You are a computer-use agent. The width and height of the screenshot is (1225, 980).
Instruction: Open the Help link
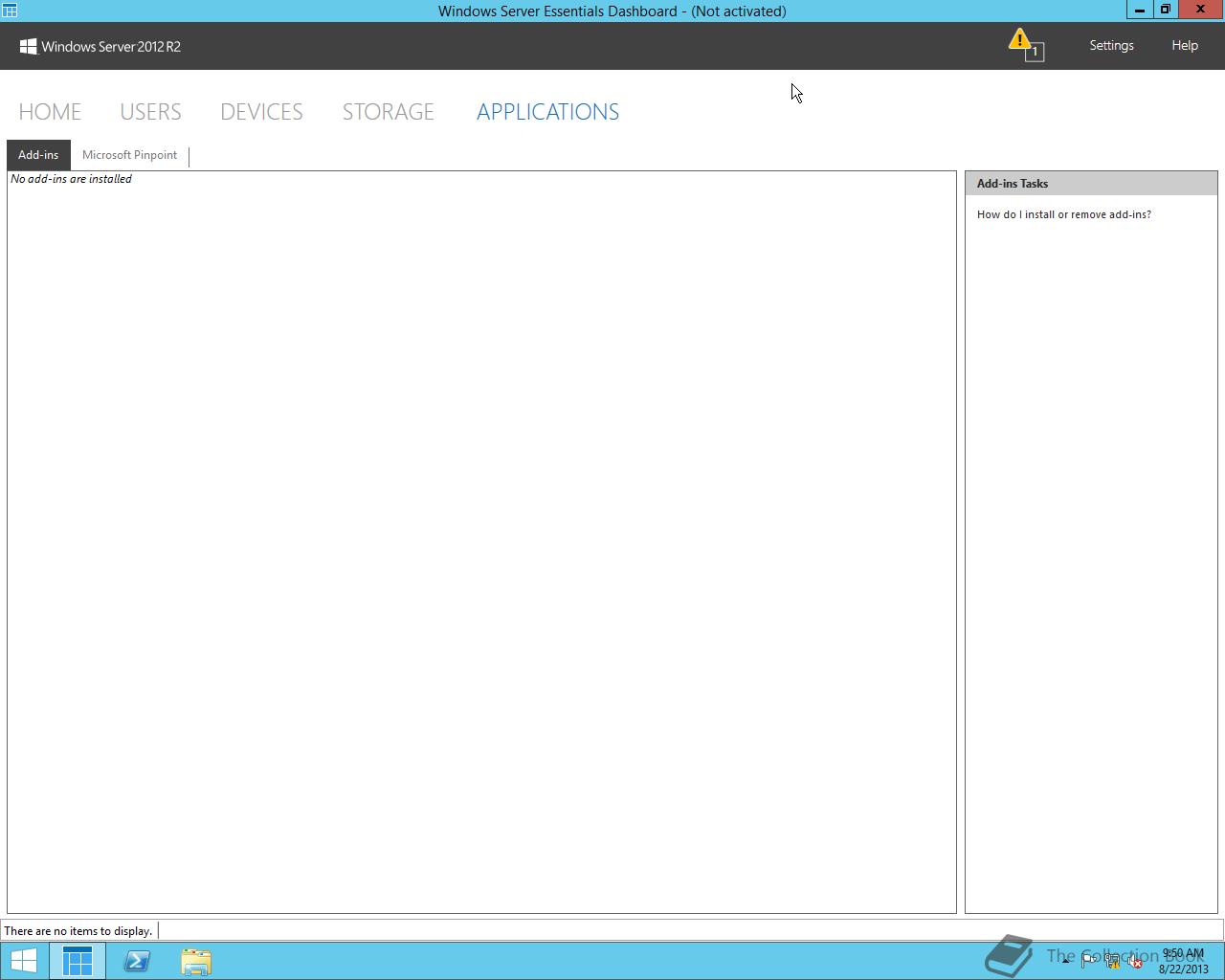click(1185, 45)
